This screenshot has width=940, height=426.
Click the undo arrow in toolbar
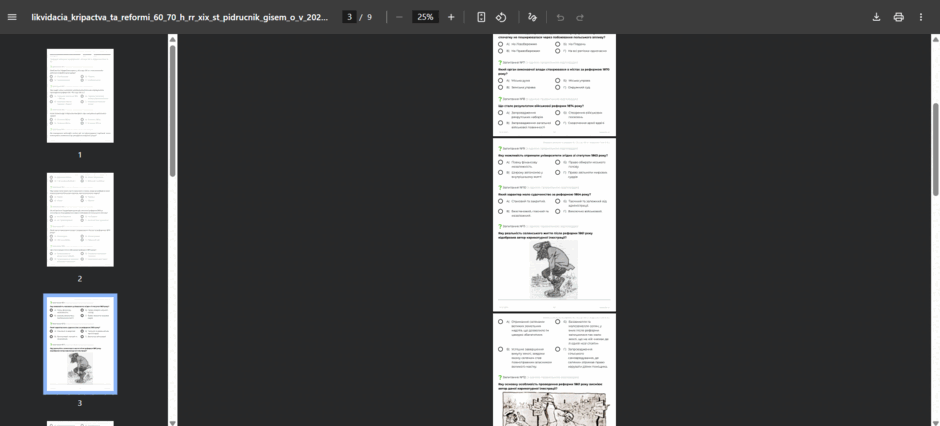[x=560, y=17]
